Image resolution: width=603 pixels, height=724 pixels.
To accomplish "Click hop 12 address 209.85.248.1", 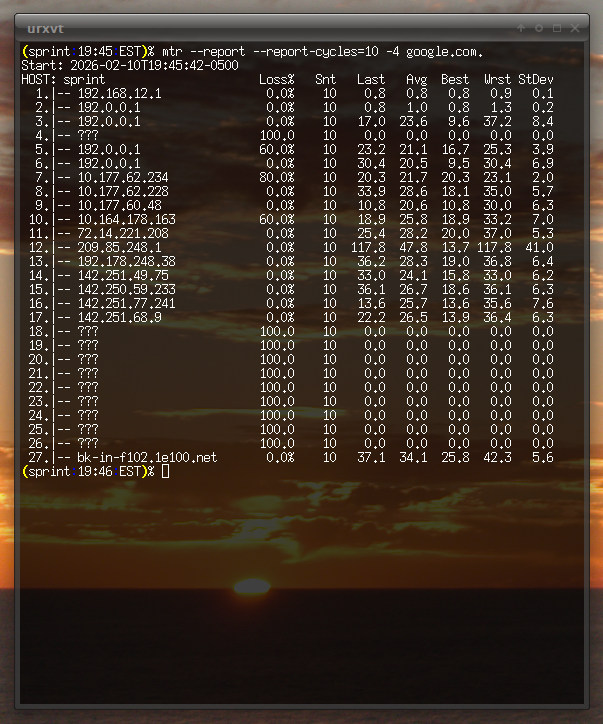I will coord(118,247).
